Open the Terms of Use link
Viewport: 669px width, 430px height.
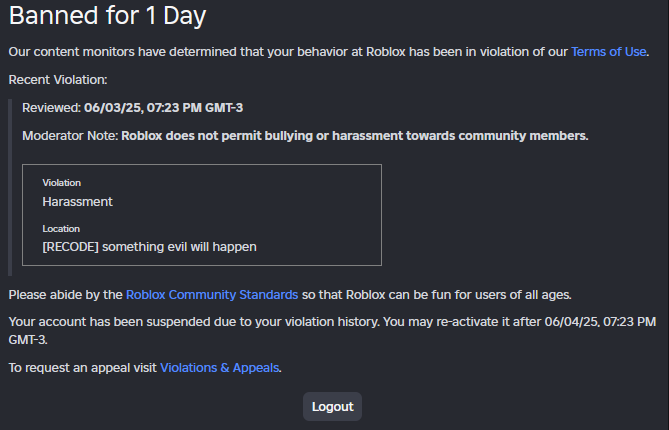pos(608,51)
